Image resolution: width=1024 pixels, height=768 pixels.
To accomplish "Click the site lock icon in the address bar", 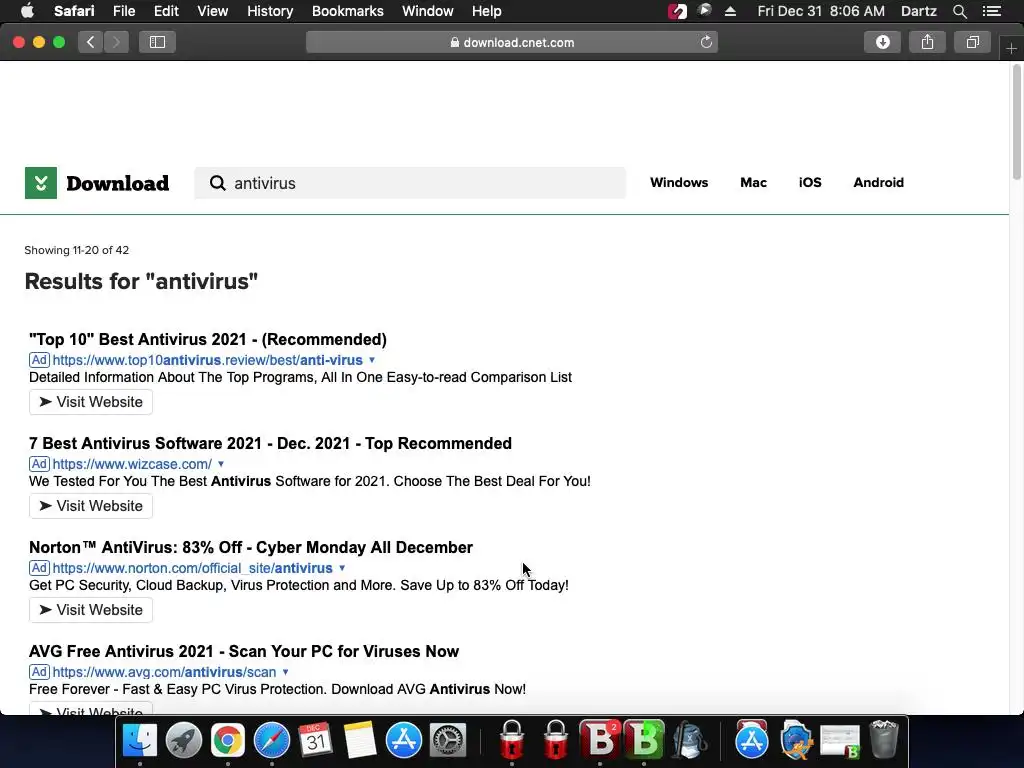I will [x=455, y=42].
